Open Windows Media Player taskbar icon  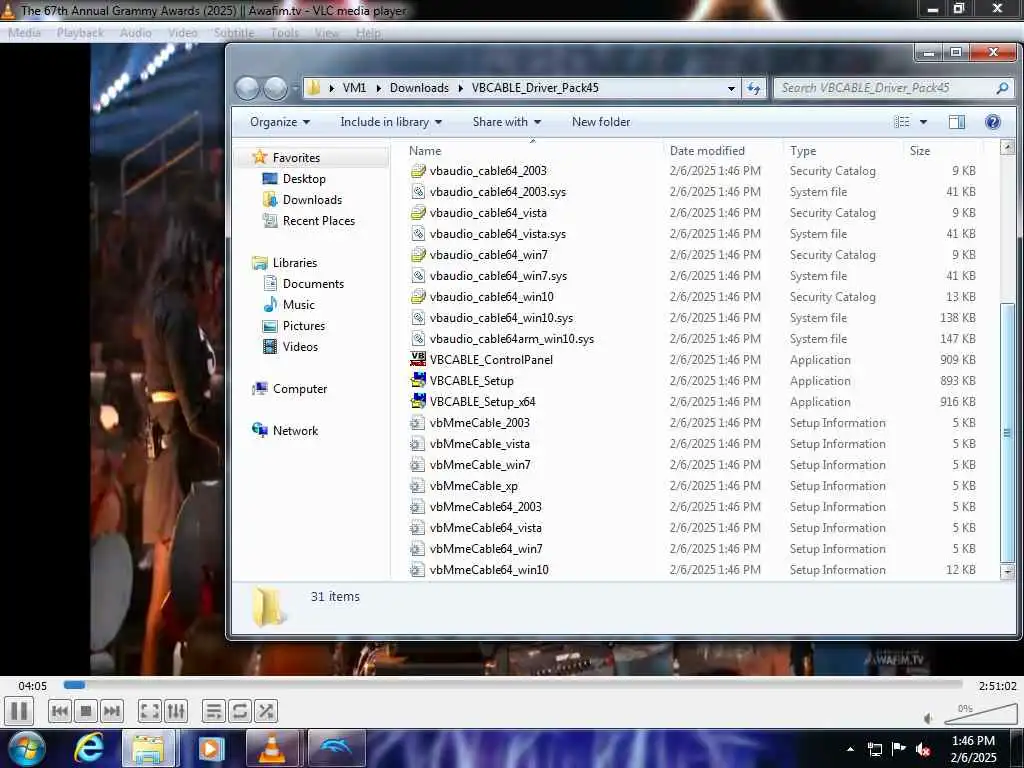[210, 748]
